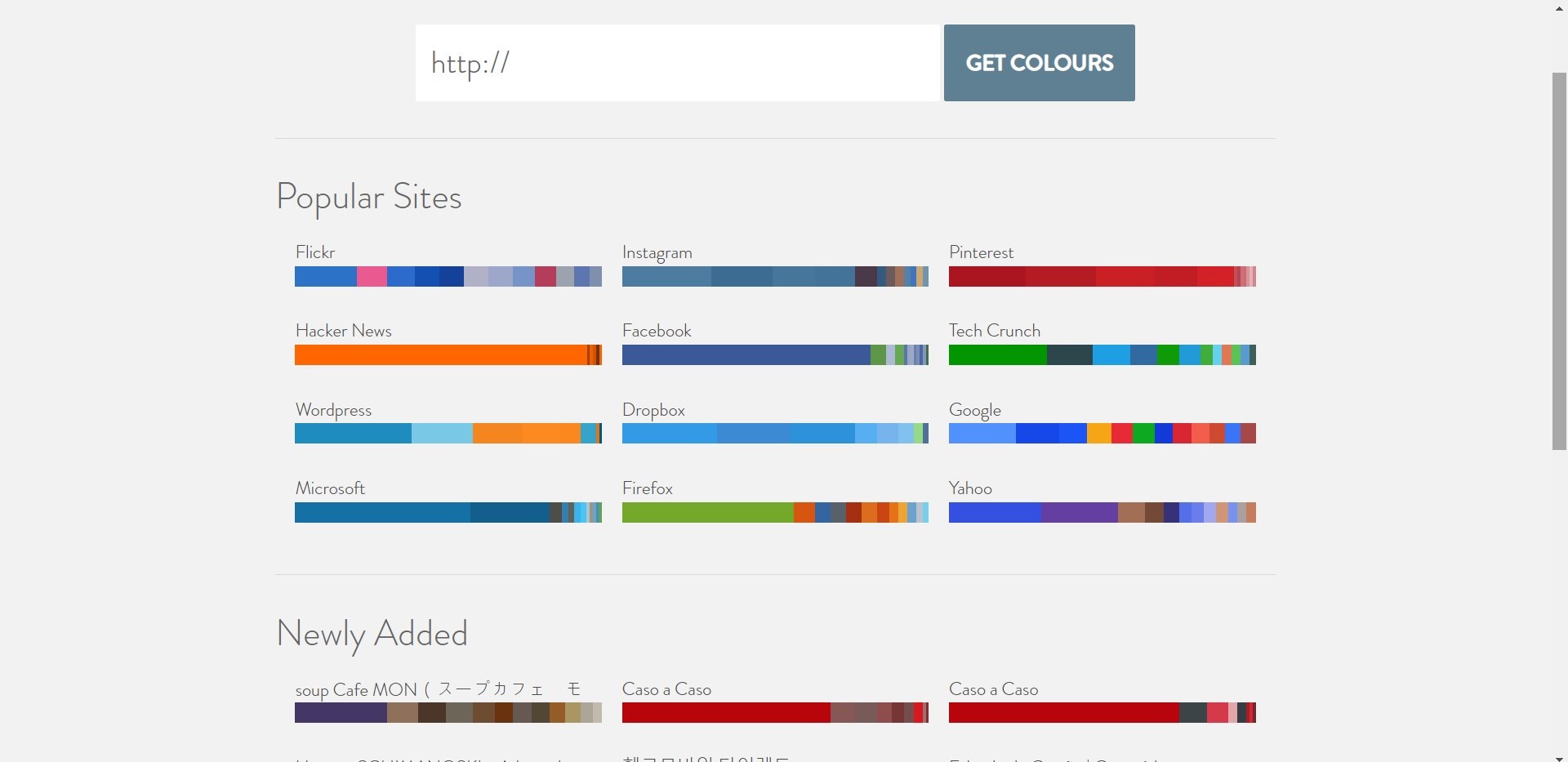The height and width of the screenshot is (762, 1568).
Task: Focus the http:// URL input field
Action: click(x=678, y=63)
